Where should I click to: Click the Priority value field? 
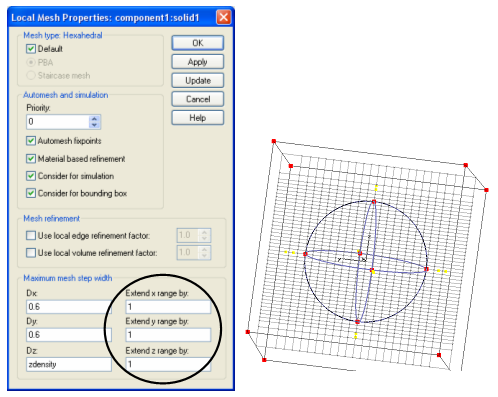(58, 122)
